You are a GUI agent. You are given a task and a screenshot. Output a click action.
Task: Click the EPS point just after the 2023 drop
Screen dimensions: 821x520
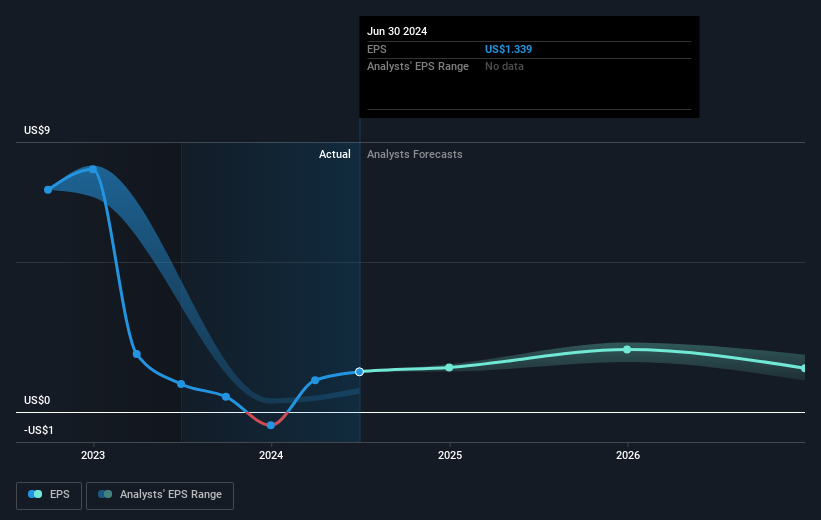[x=137, y=354]
